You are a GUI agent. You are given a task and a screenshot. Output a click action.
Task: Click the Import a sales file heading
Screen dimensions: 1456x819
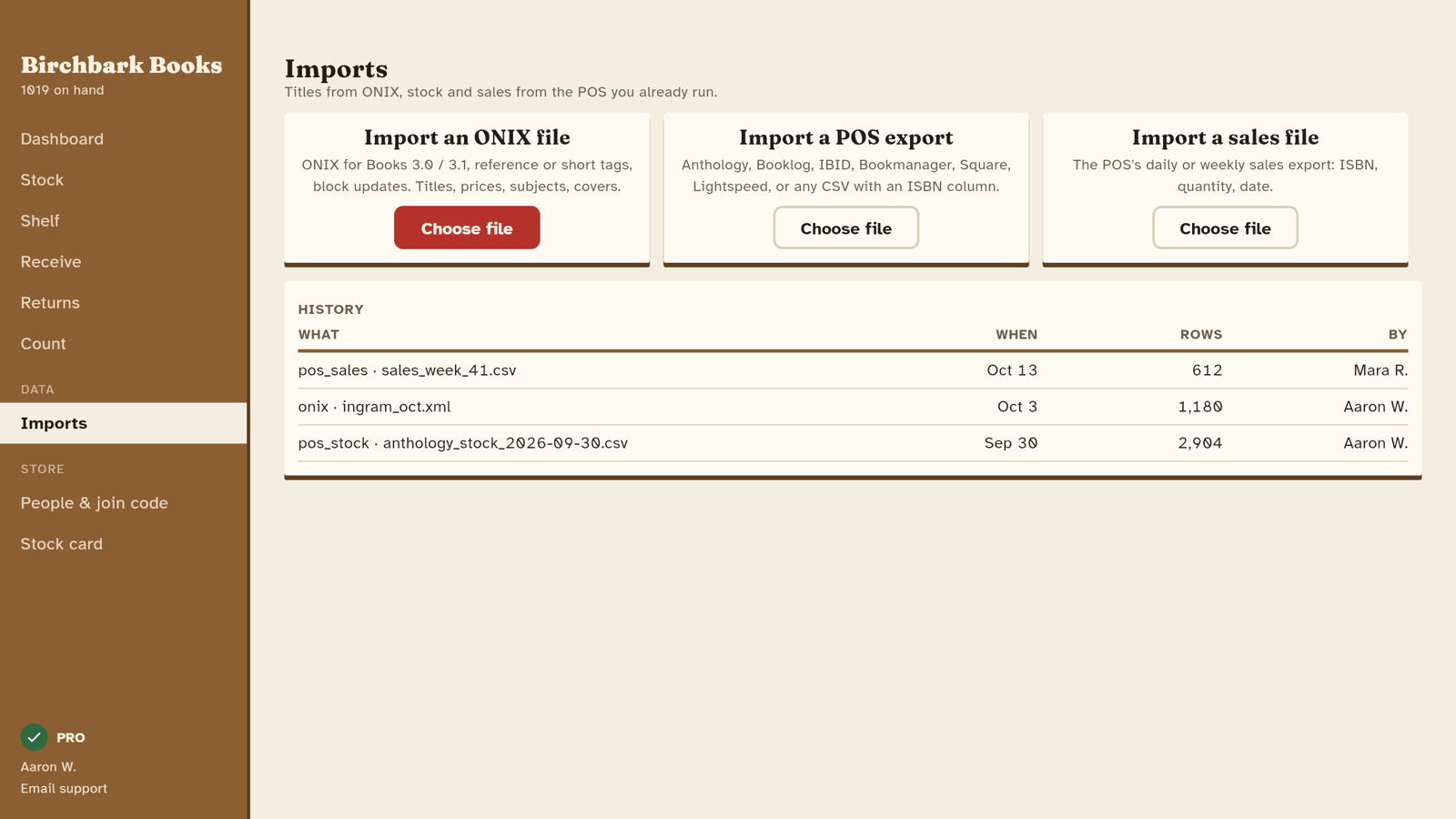(x=1225, y=137)
